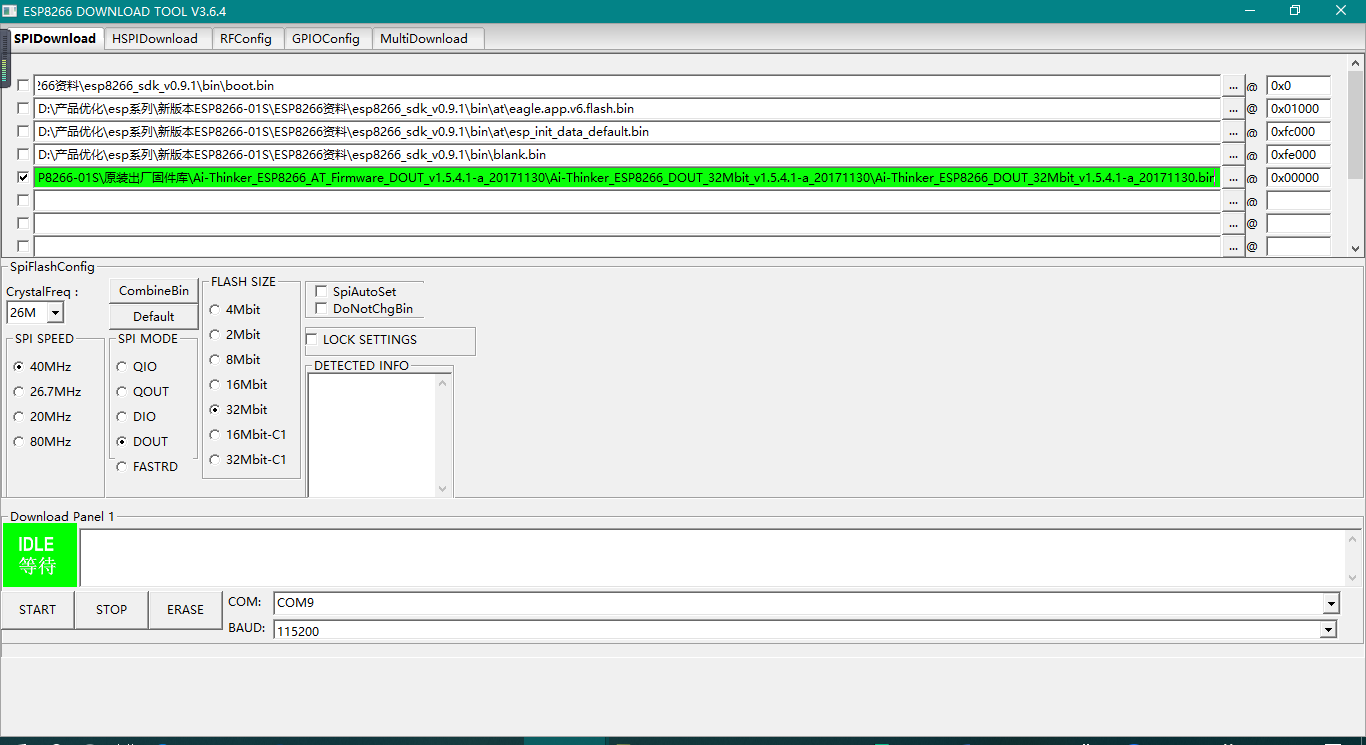Select QIO SPI mode
This screenshot has width=1366, height=745.
[122, 367]
